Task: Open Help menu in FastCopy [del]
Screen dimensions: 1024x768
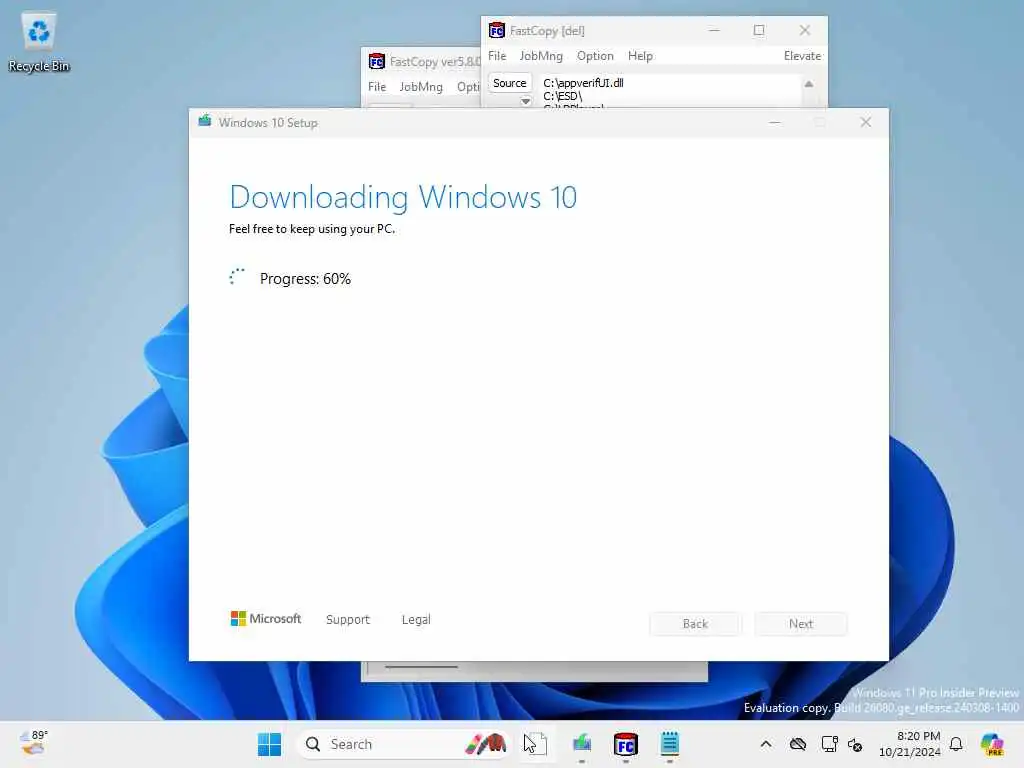Action: 640,56
